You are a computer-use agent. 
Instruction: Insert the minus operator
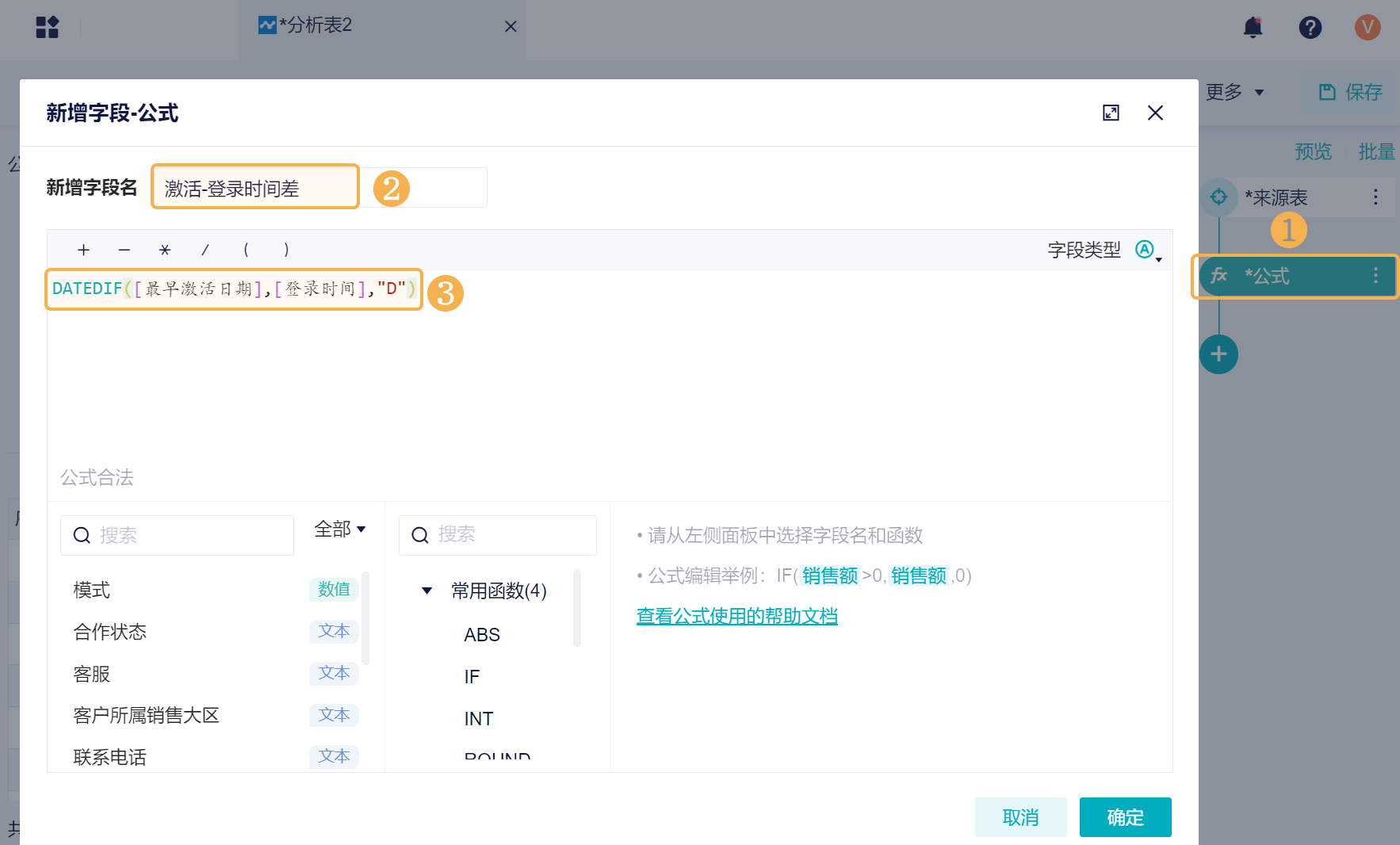coord(124,250)
